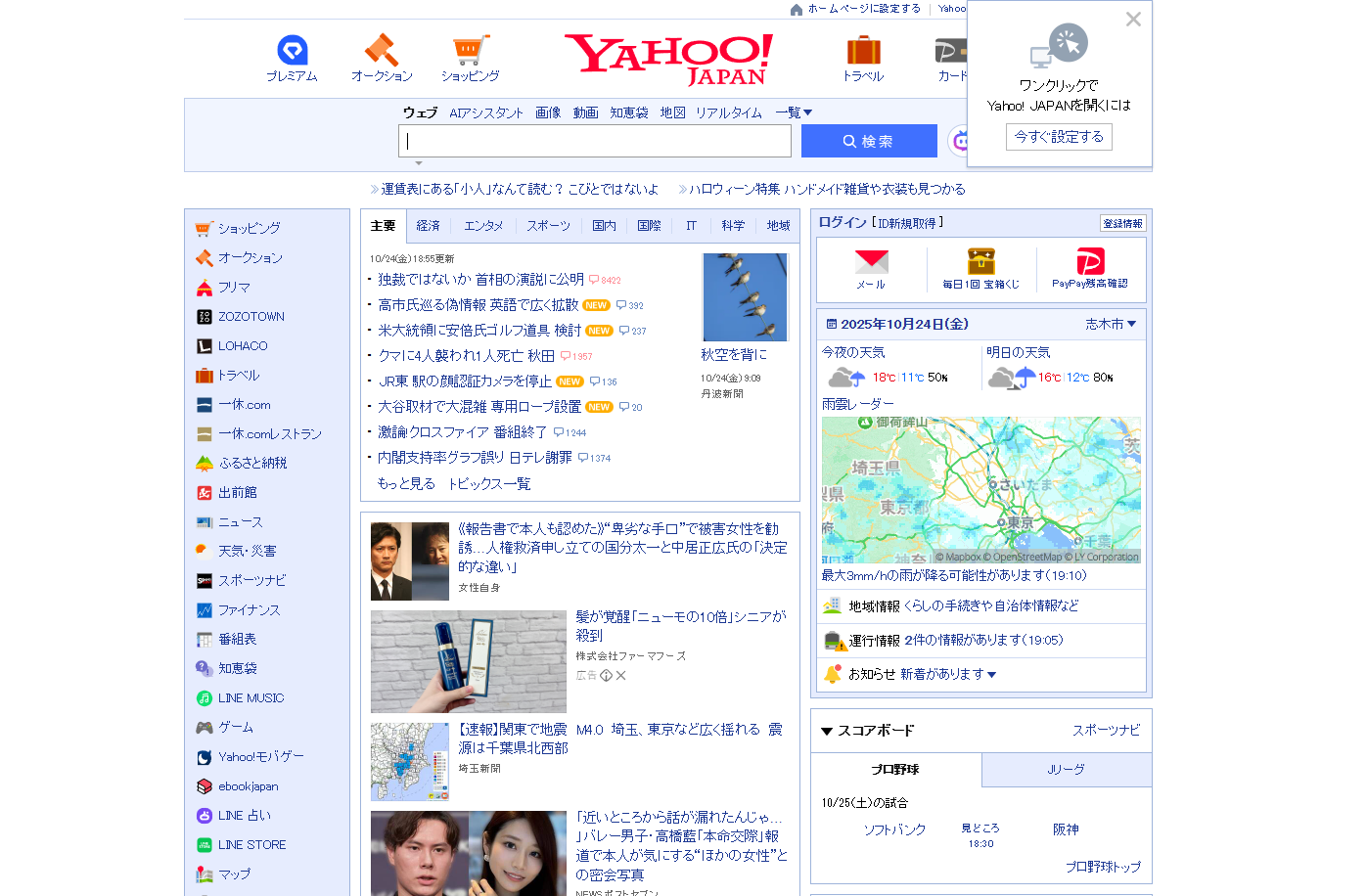The height and width of the screenshot is (896, 1367).
Task: Set Yahoo as homepage via house icon
Action: click(x=797, y=9)
